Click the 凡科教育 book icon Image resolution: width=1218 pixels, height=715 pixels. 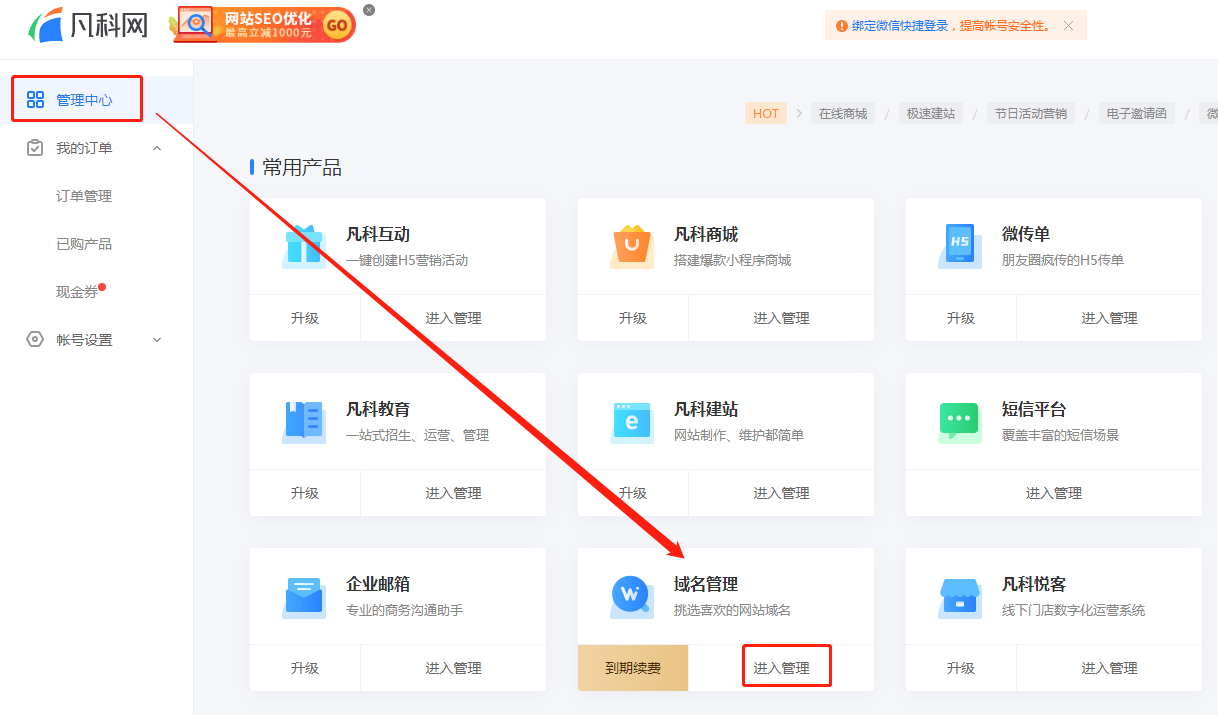[304, 421]
